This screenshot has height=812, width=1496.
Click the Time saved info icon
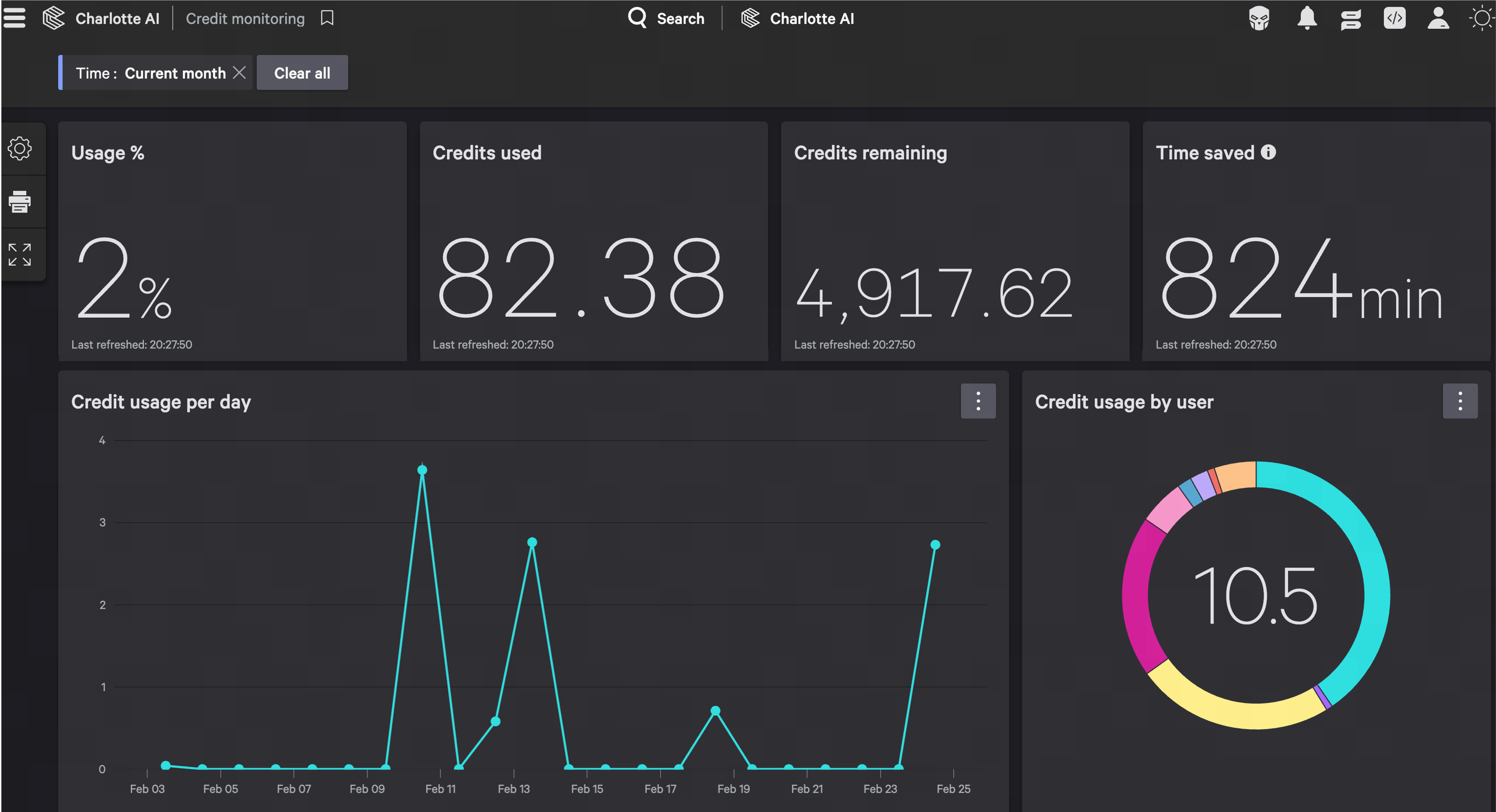point(1268,152)
